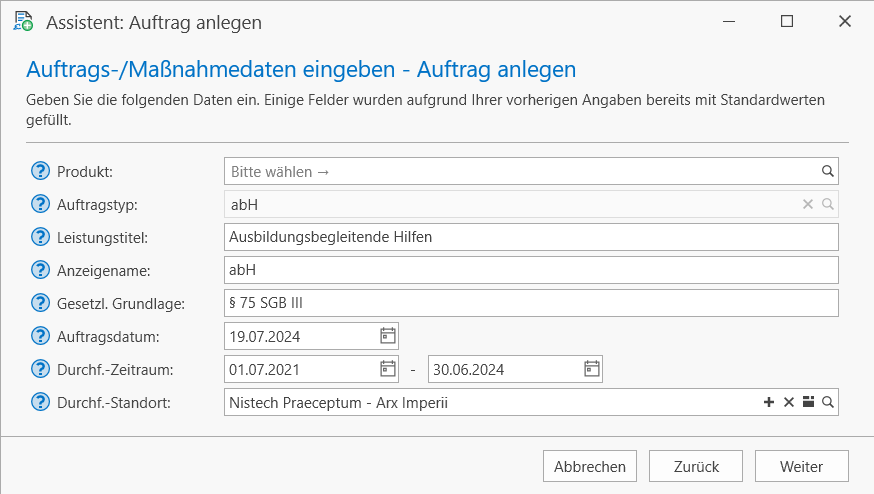
Task: Add new Durchf.-Standort with plus icon
Action: [x=769, y=402]
